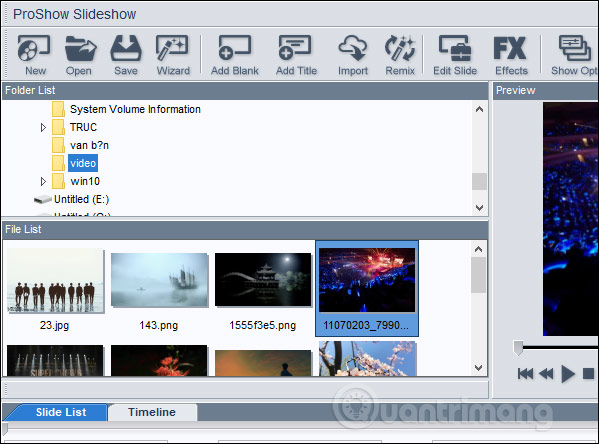Screen dimensions: 599x444
Task: Click the 23.jpg file name label
Action: click(54, 325)
